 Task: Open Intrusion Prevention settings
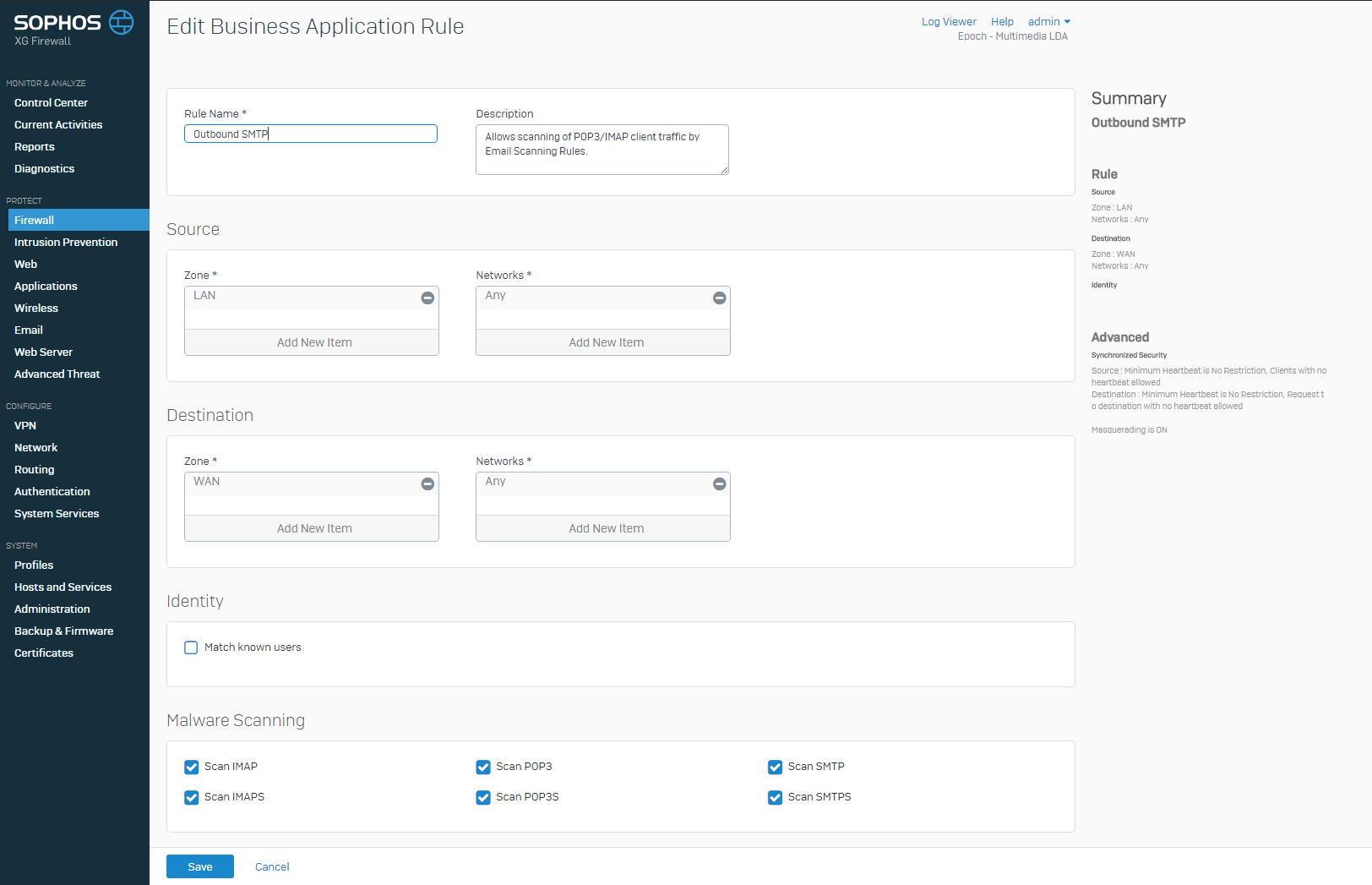66,242
